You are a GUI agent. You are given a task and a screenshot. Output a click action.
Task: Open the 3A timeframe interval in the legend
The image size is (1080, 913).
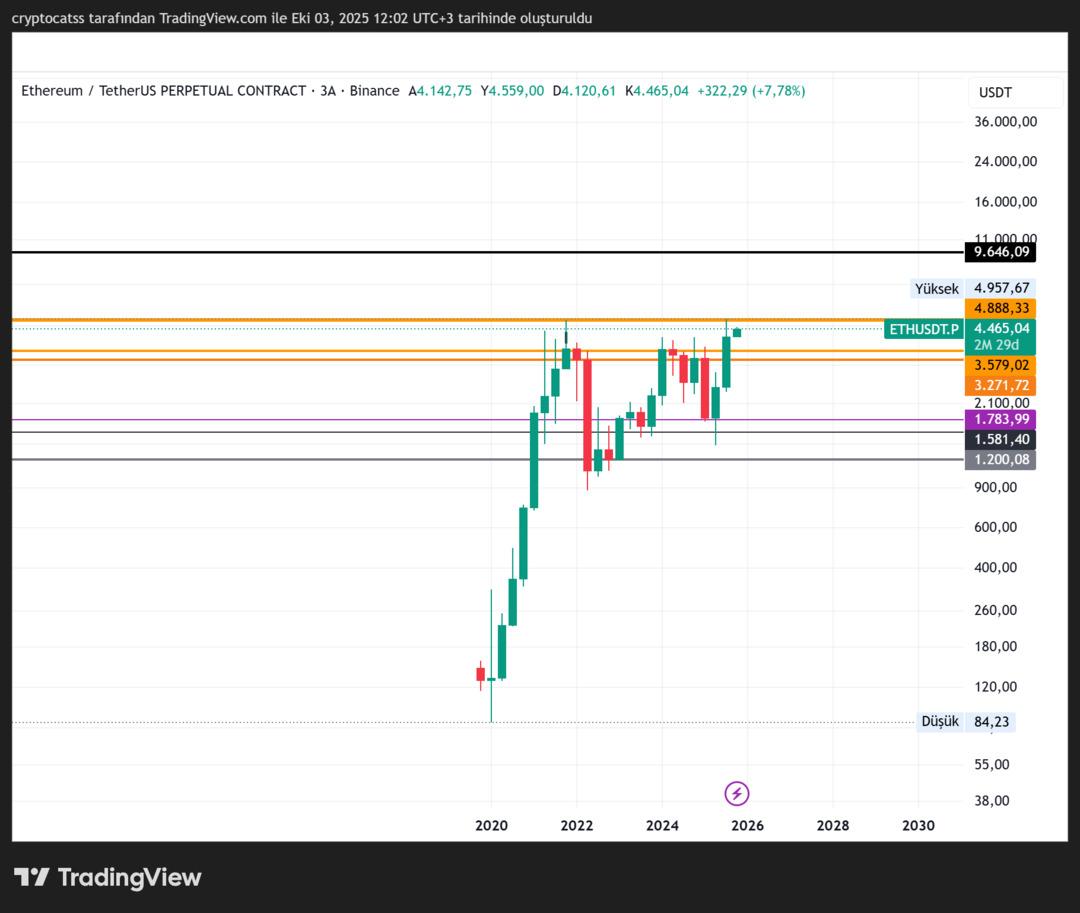coord(328,91)
